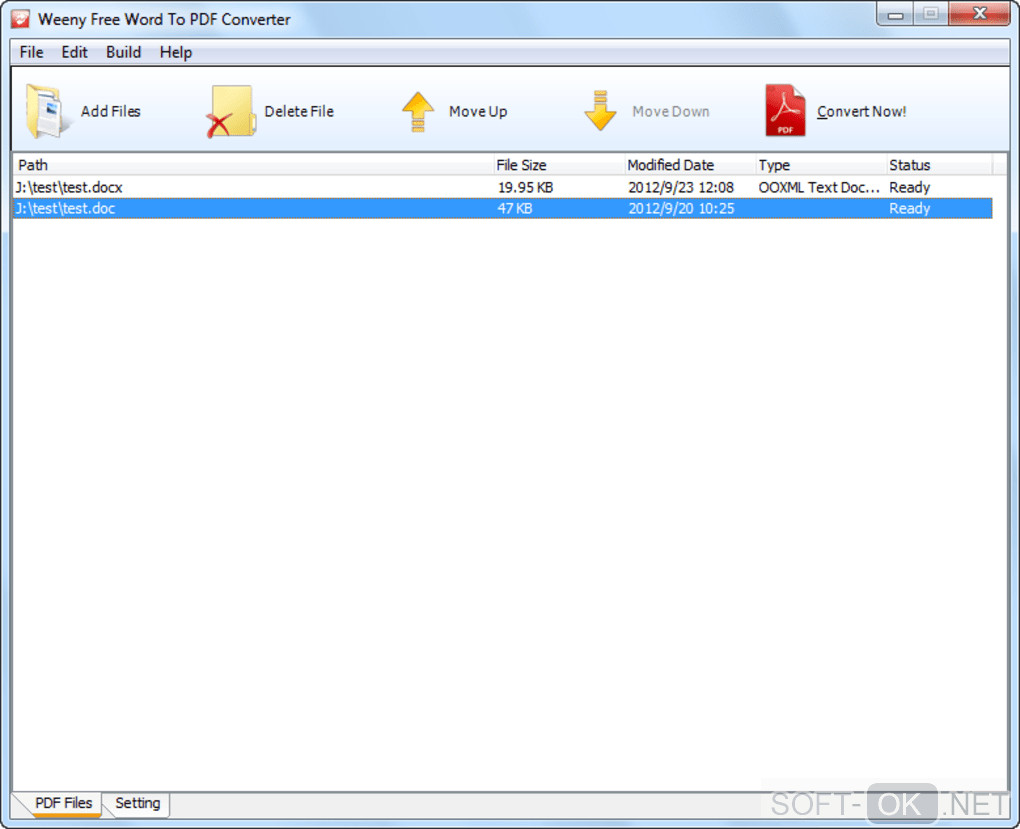
Task: Select the PDF Files tab
Action: (x=63, y=803)
